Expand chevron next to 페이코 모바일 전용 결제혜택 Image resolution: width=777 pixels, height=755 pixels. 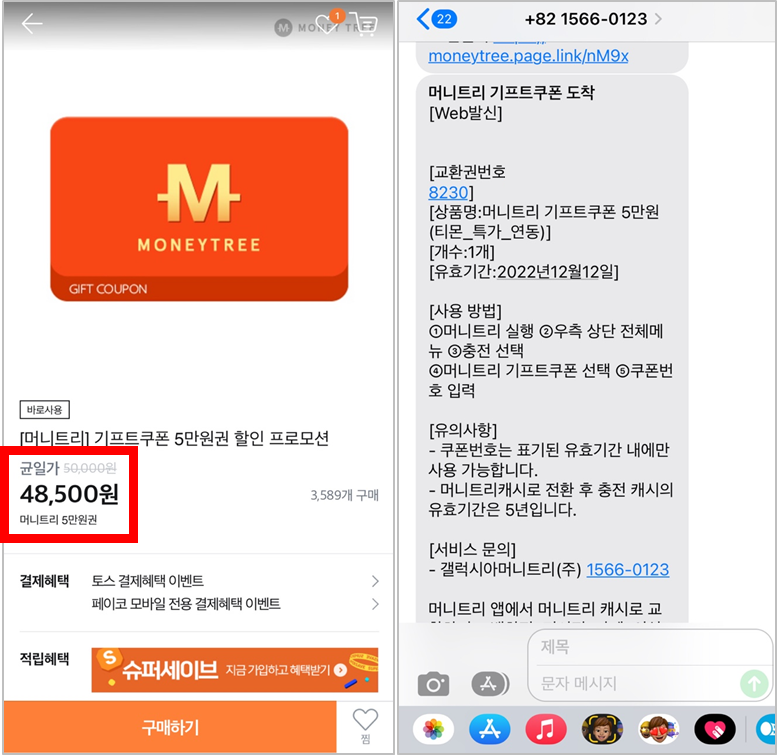tap(375, 604)
